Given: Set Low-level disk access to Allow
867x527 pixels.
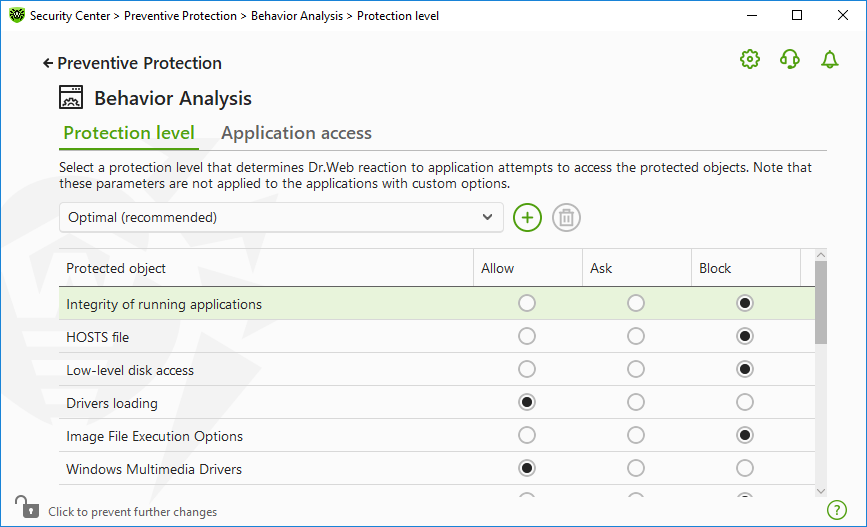Looking at the screenshot, I should click(526, 369).
